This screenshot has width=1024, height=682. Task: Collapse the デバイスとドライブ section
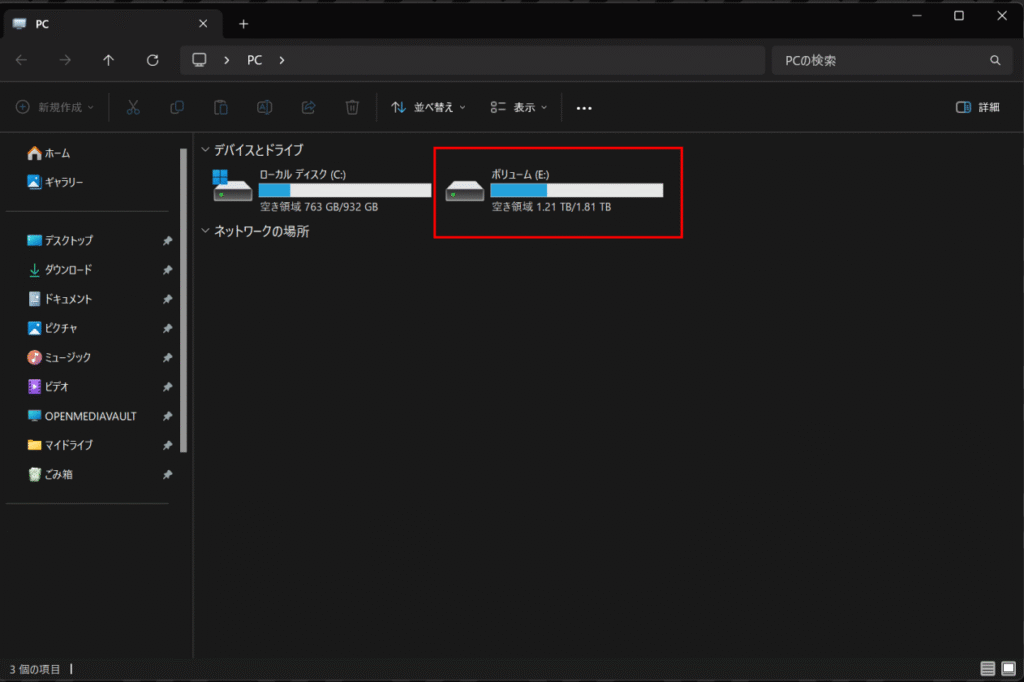[206, 150]
